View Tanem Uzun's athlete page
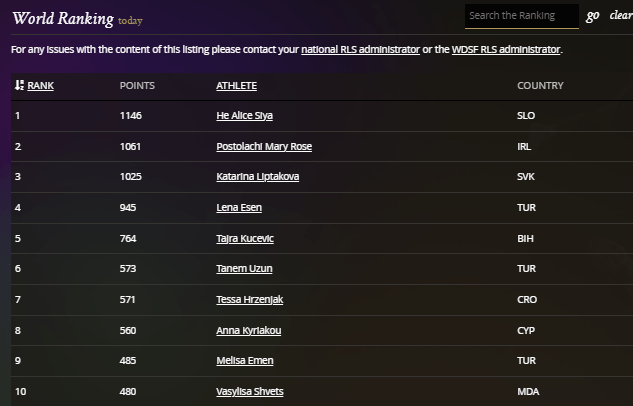Viewport: 633px width, 406px height. [244, 268]
